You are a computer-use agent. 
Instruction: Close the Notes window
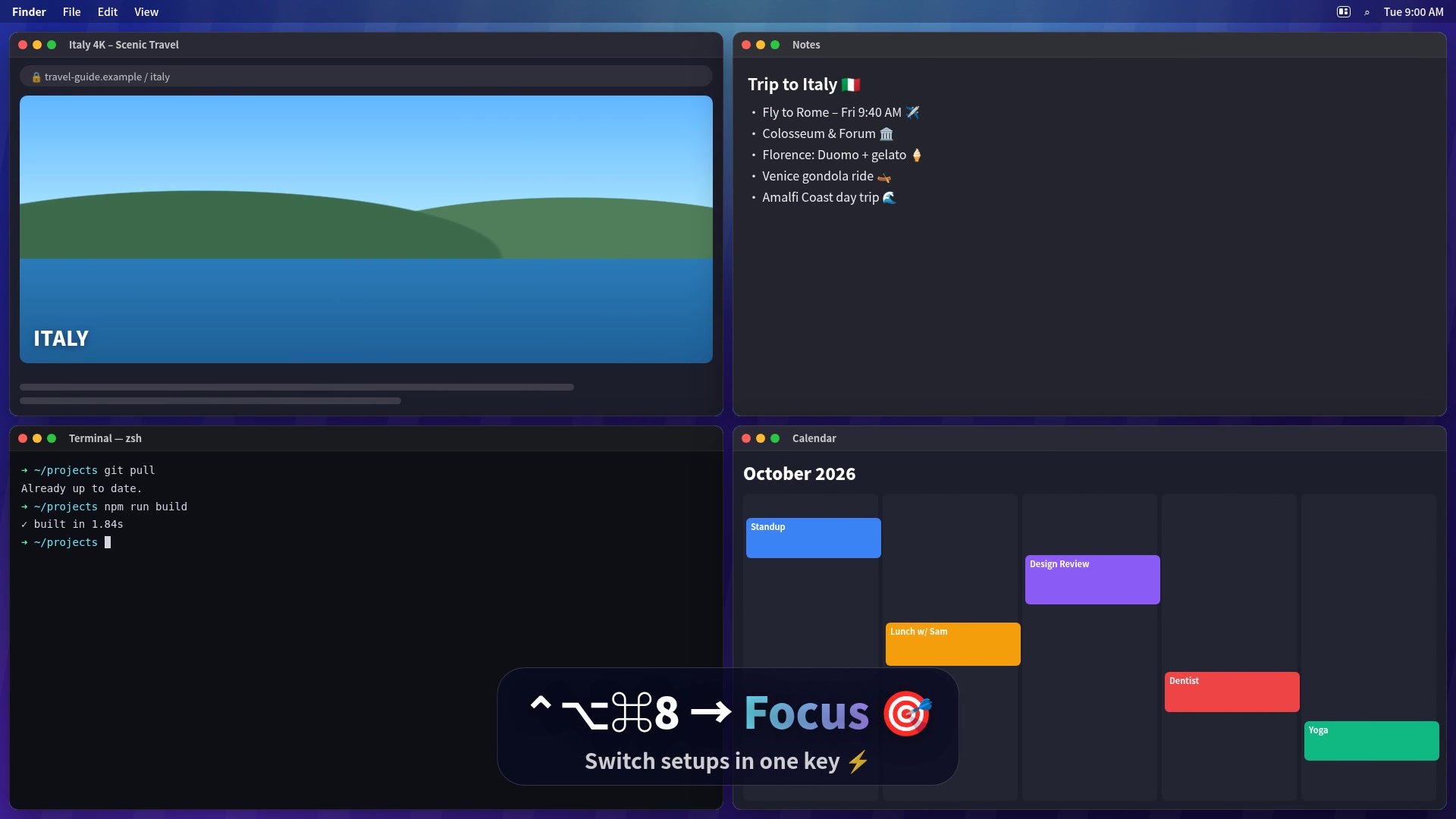click(x=746, y=45)
